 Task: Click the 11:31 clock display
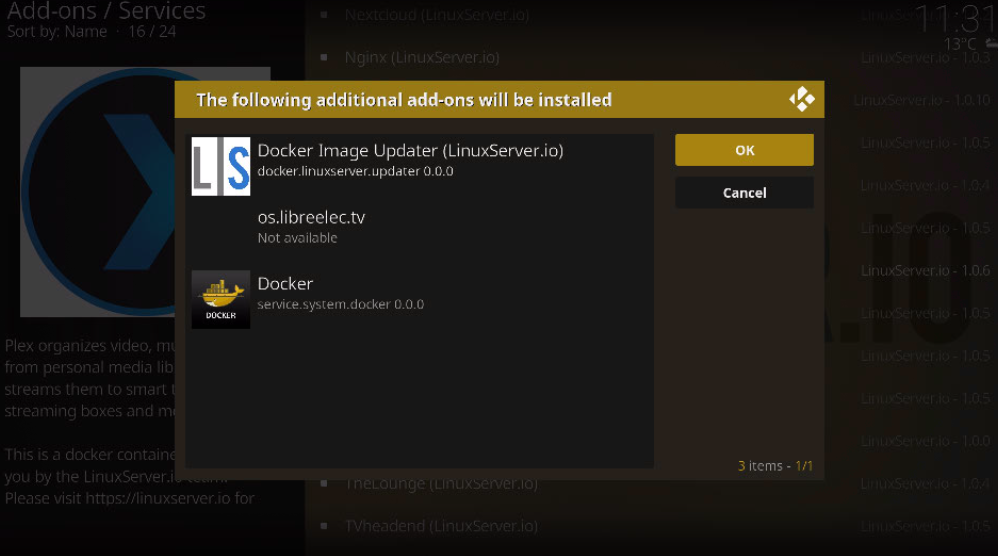[954, 18]
